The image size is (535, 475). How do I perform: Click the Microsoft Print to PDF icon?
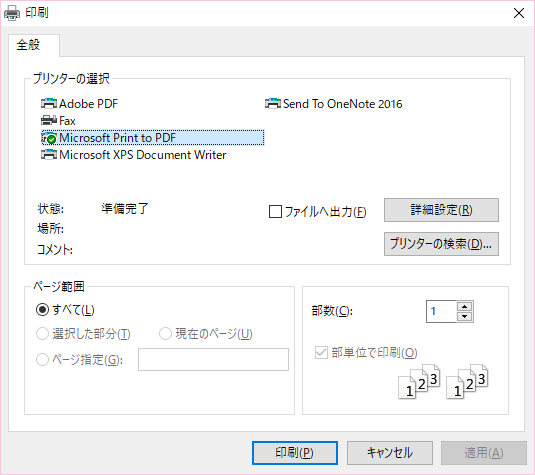coord(49,138)
